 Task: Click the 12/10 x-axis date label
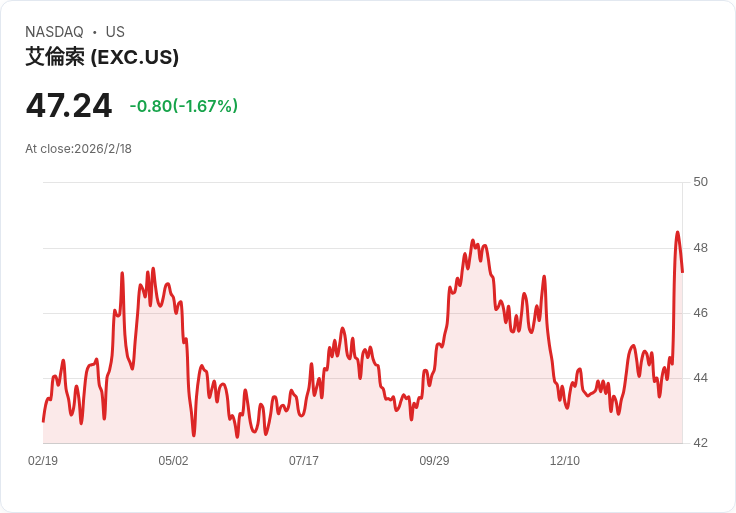click(565, 460)
